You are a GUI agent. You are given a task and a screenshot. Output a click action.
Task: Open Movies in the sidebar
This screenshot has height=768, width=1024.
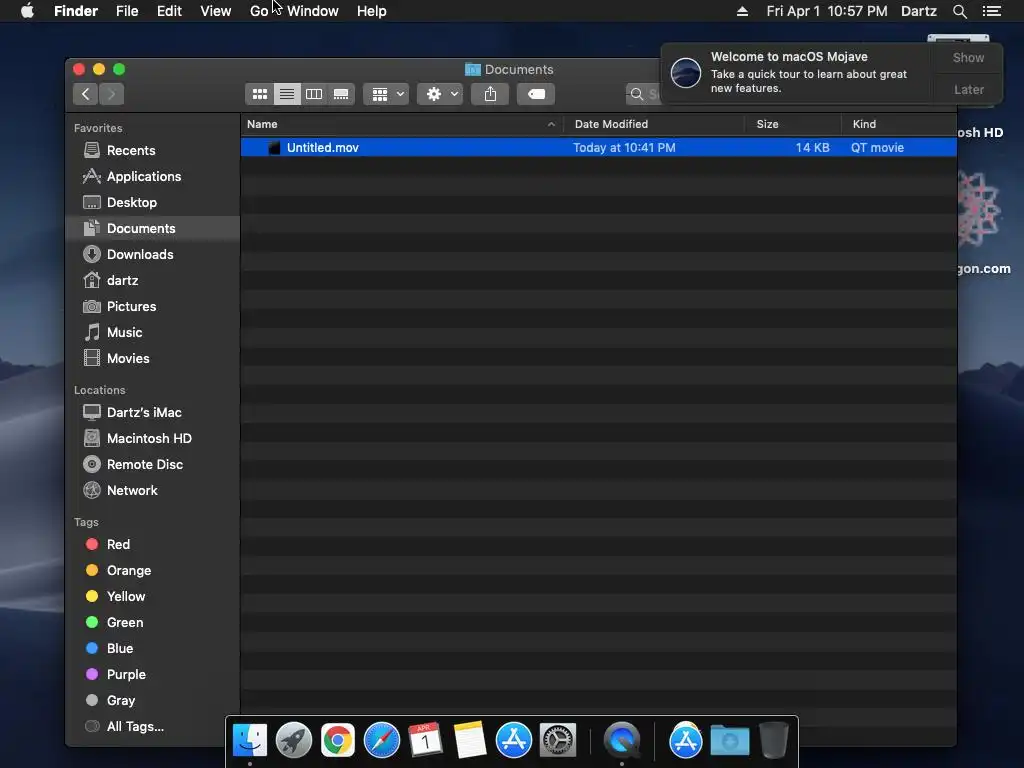click(153, 359)
